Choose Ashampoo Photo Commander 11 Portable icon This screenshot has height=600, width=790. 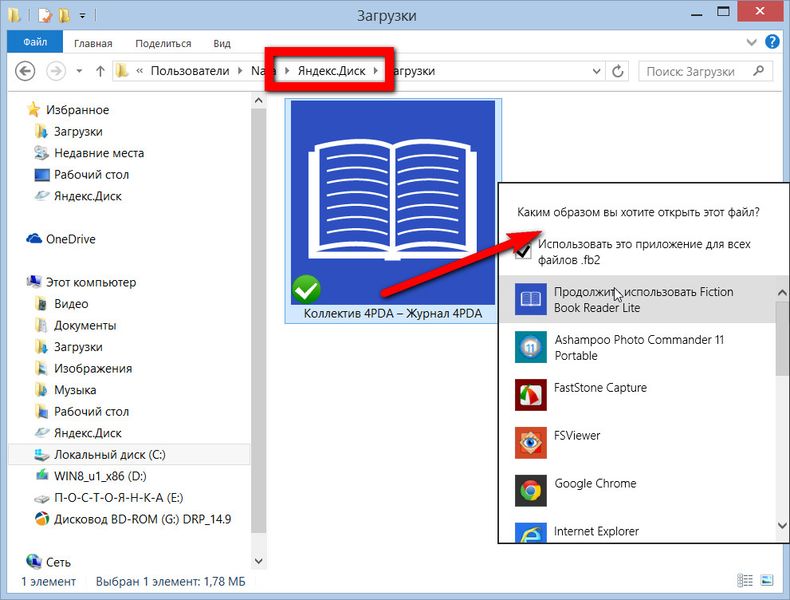(531, 347)
